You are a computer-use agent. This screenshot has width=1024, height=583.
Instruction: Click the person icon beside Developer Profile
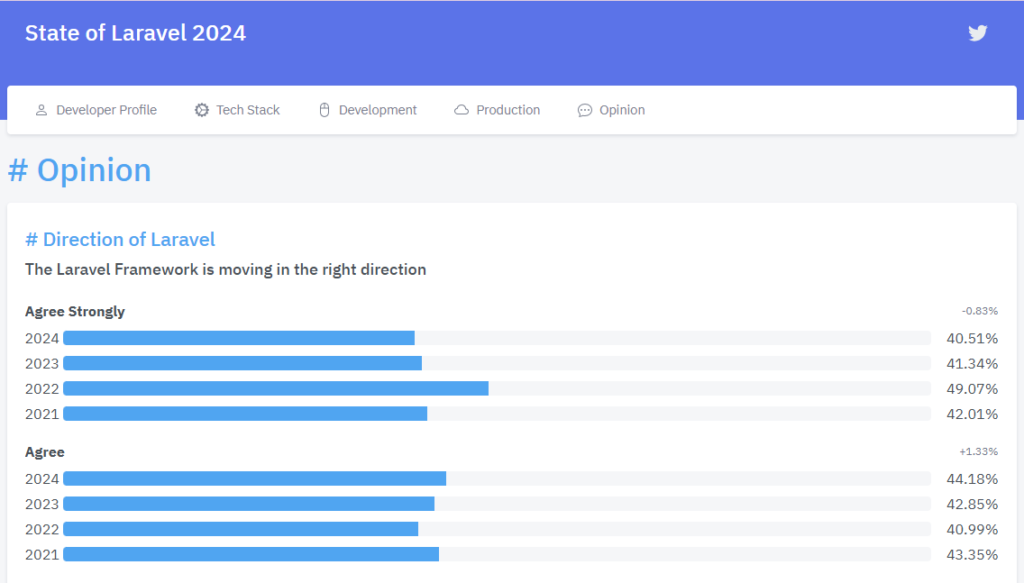click(41, 110)
